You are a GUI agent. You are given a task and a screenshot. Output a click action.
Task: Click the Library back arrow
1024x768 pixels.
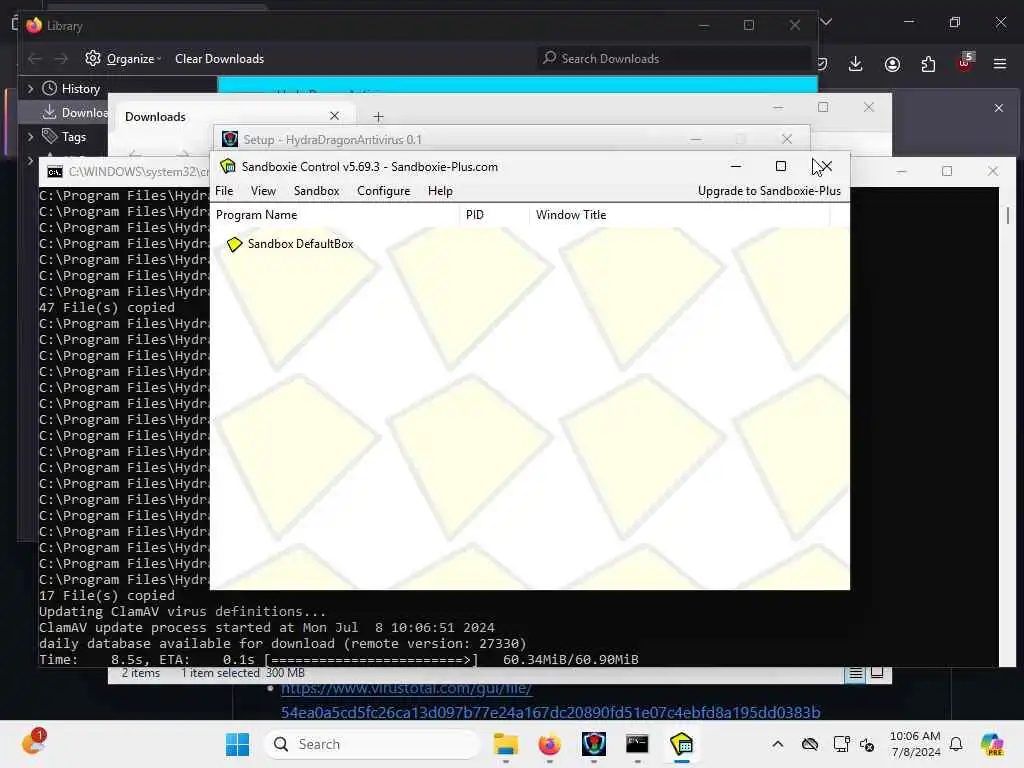pos(35,59)
